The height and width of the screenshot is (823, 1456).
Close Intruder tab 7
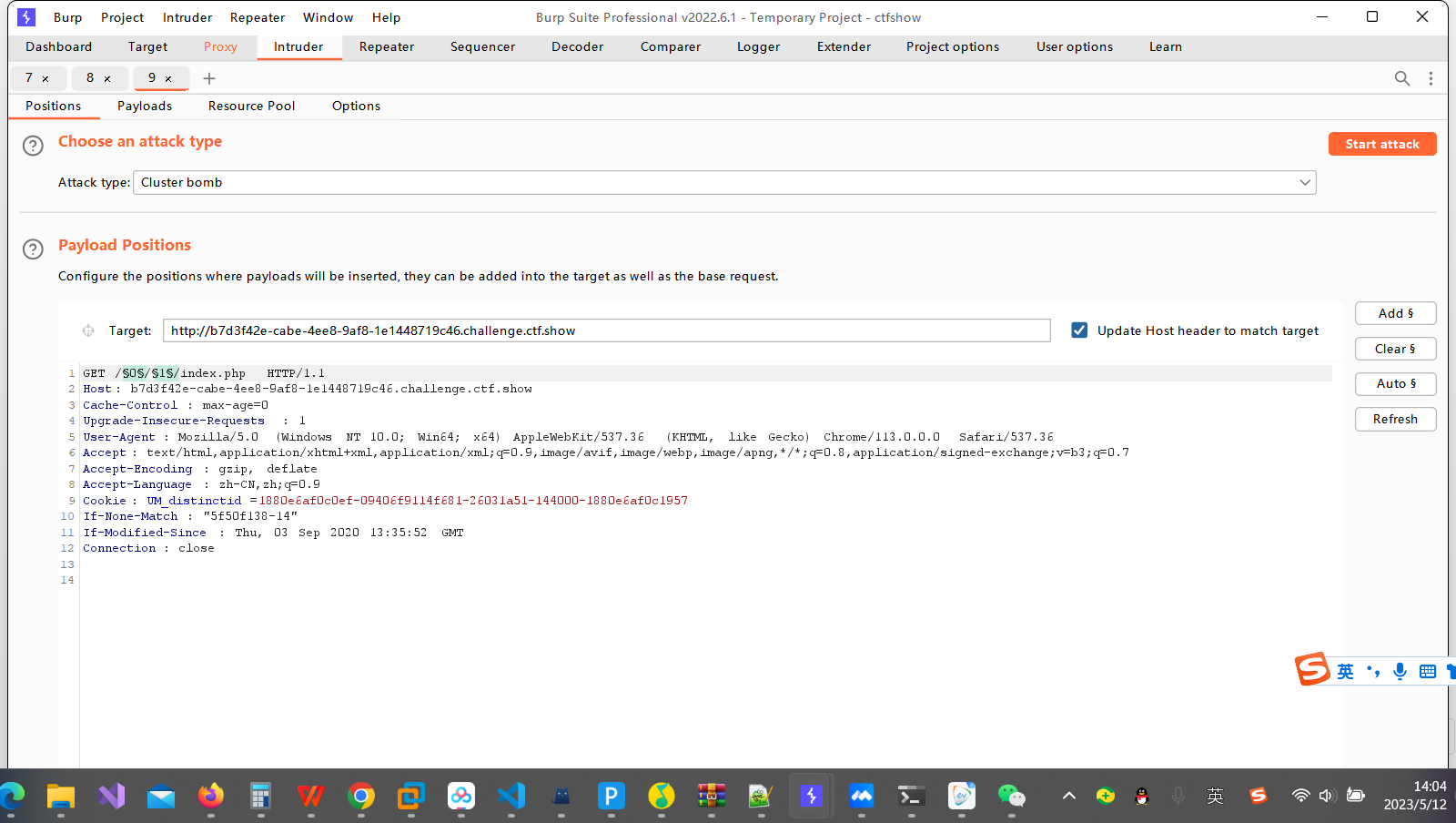(x=45, y=79)
